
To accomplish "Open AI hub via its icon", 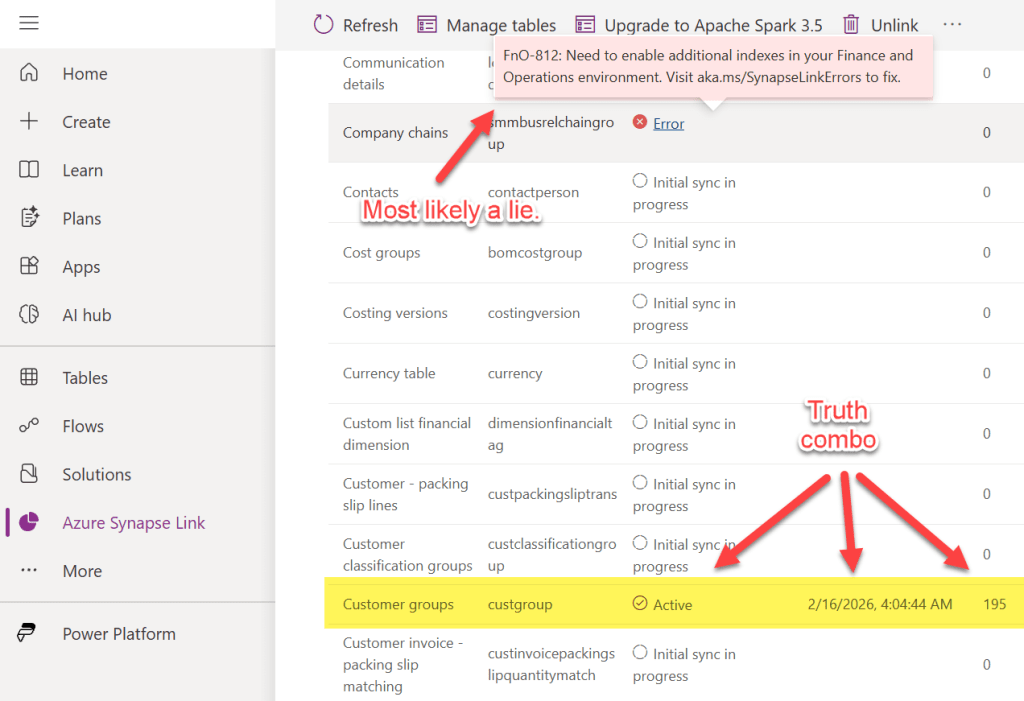I will point(29,315).
